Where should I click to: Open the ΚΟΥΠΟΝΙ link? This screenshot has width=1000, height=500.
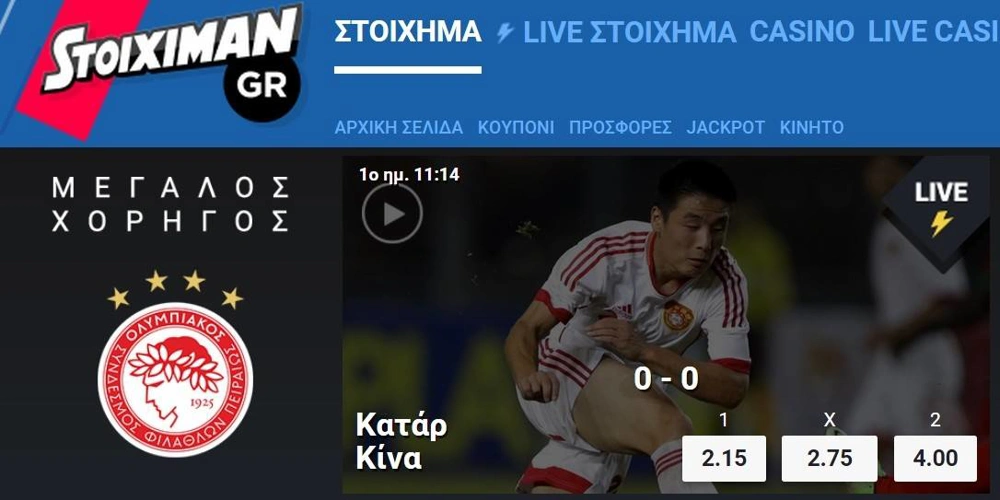pos(516,128)
